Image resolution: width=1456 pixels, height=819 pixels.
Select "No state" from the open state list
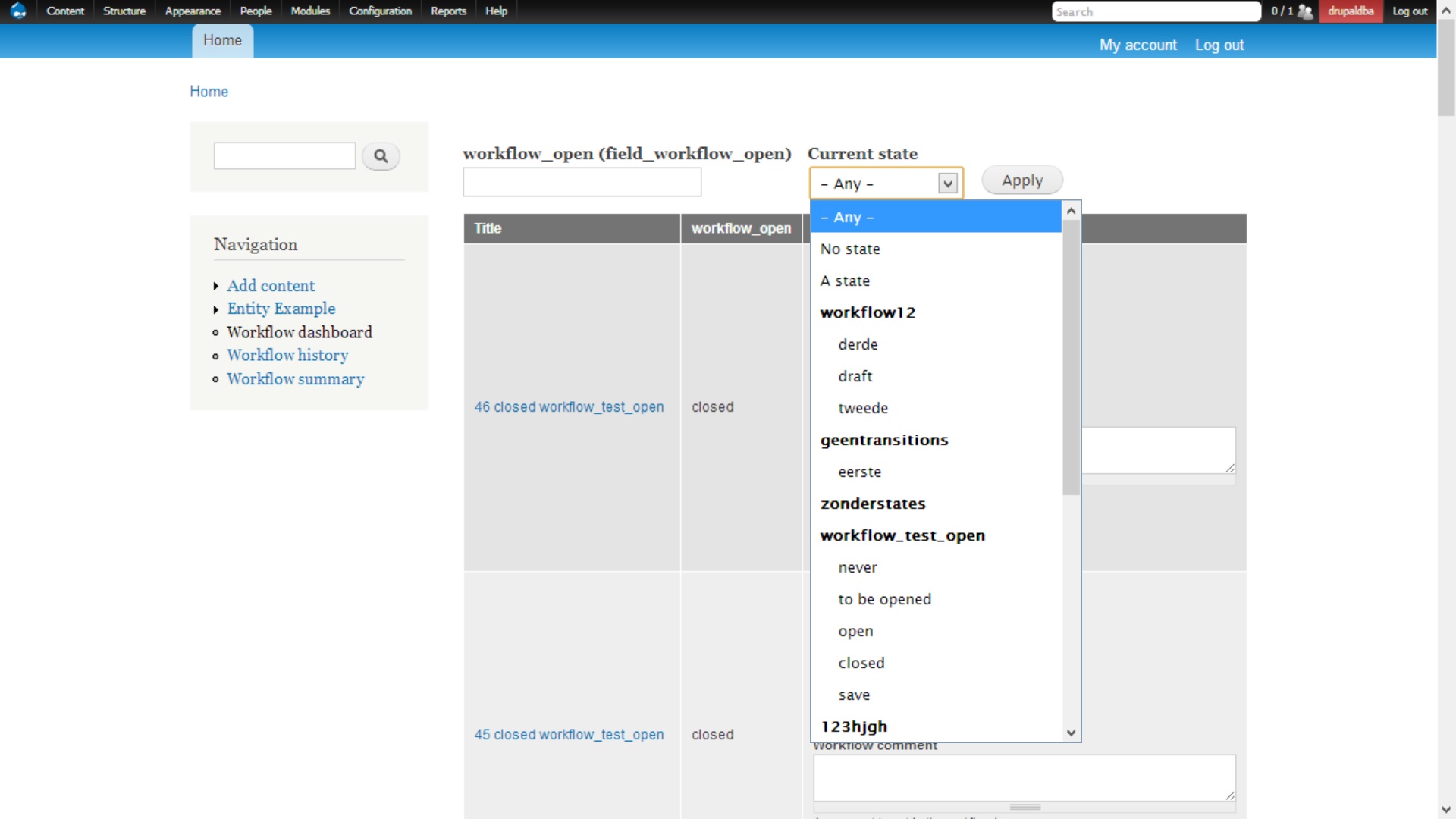[849, 249]
